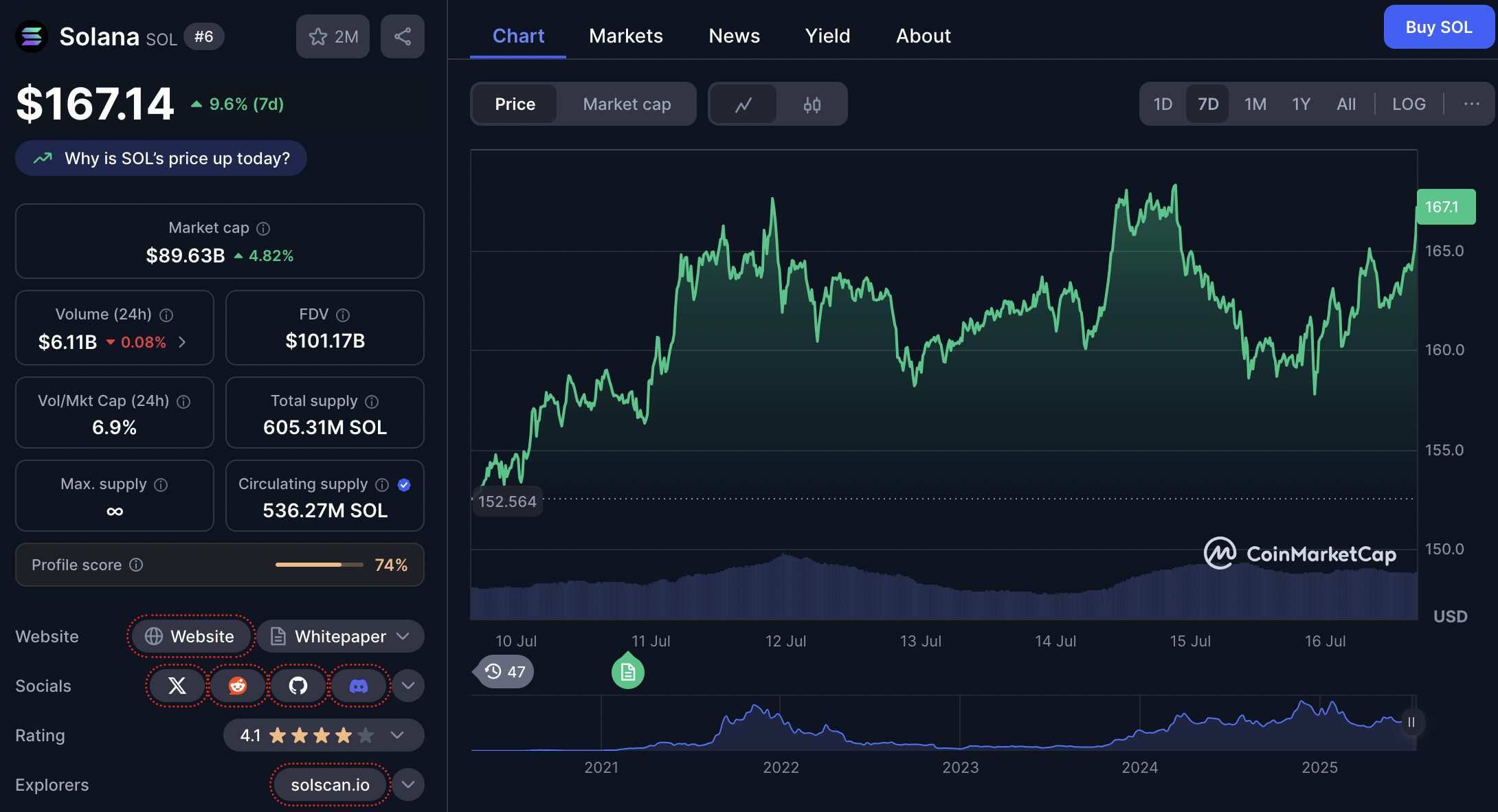Click the Profile score progress bar
Screen dimensions: 1498x812
[x=319, y=565]
